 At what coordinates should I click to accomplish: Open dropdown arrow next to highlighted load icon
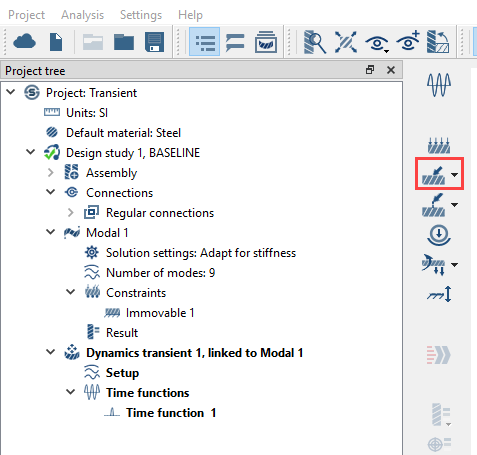[x=455, y=175]
